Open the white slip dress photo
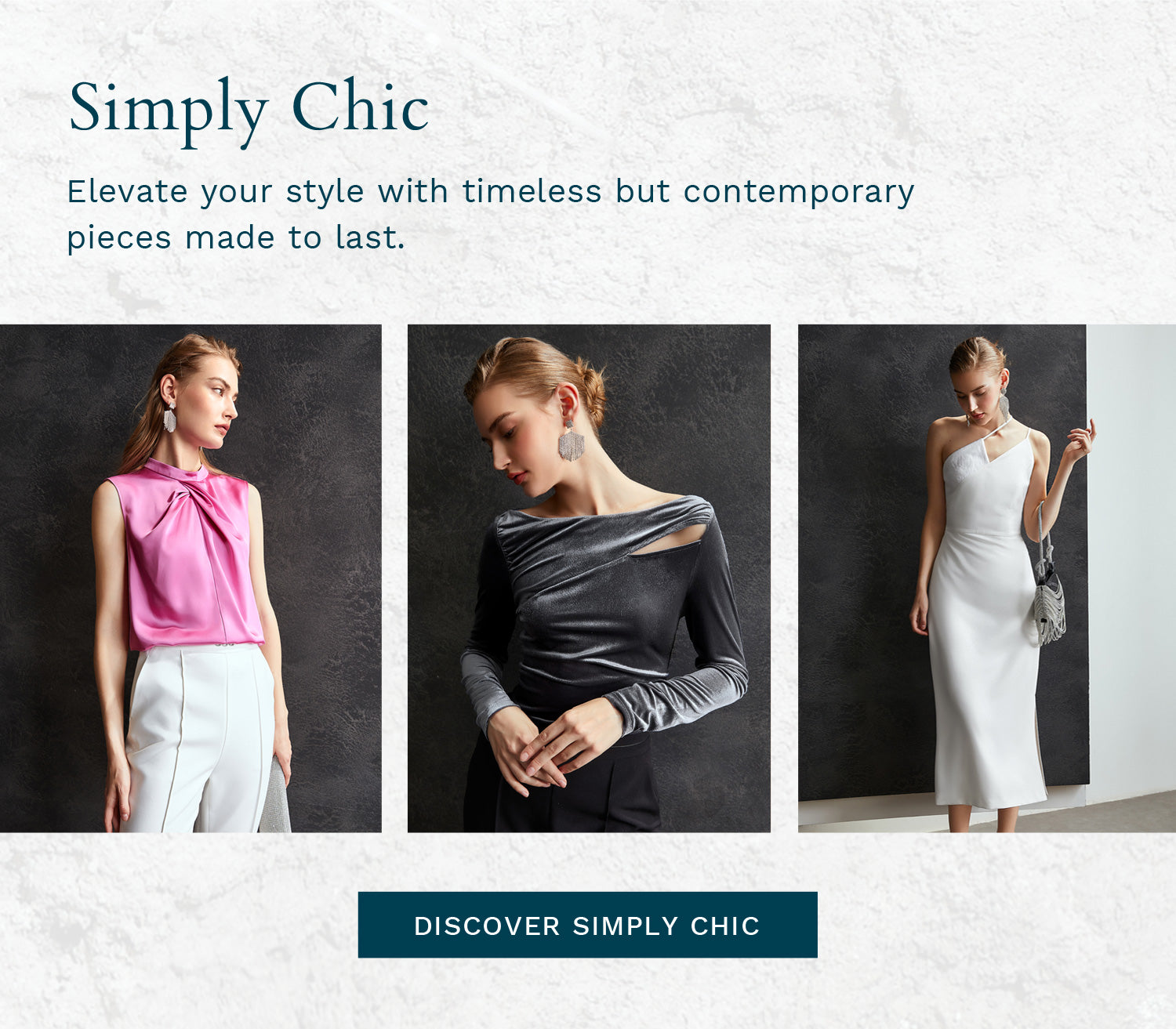Viewport: 1176px width, 1029px height. click(987, 578)
